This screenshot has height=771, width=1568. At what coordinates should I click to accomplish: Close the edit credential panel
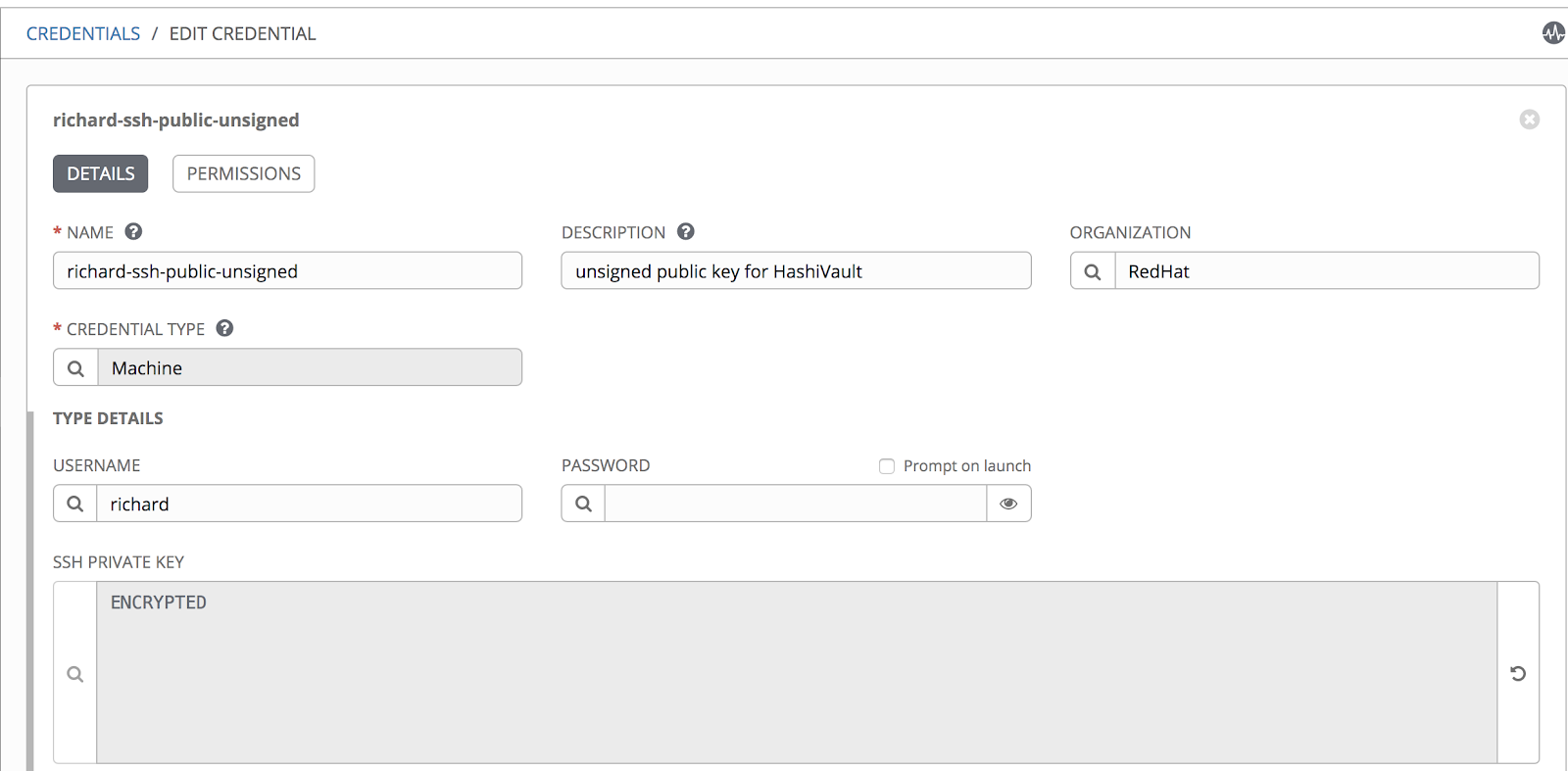tap(1529, 120)
